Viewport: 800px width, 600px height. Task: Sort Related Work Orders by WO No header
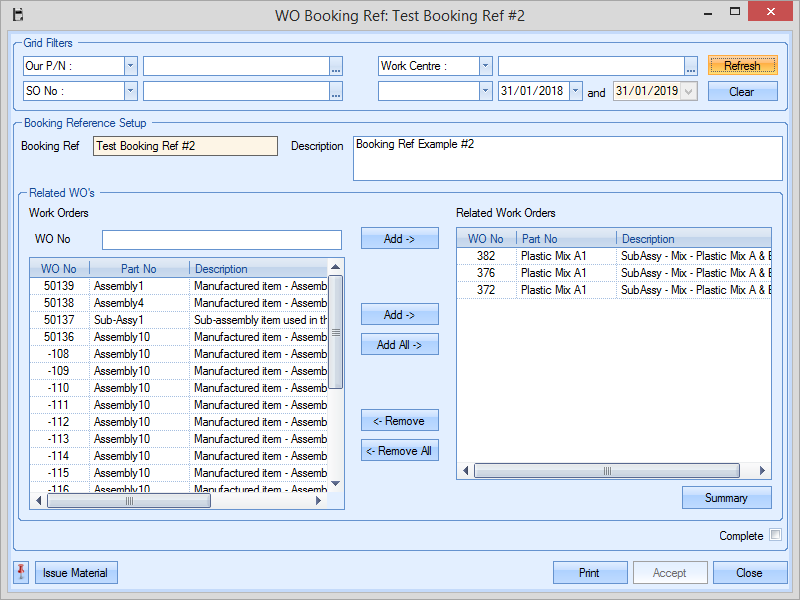[x=486, y=239]
